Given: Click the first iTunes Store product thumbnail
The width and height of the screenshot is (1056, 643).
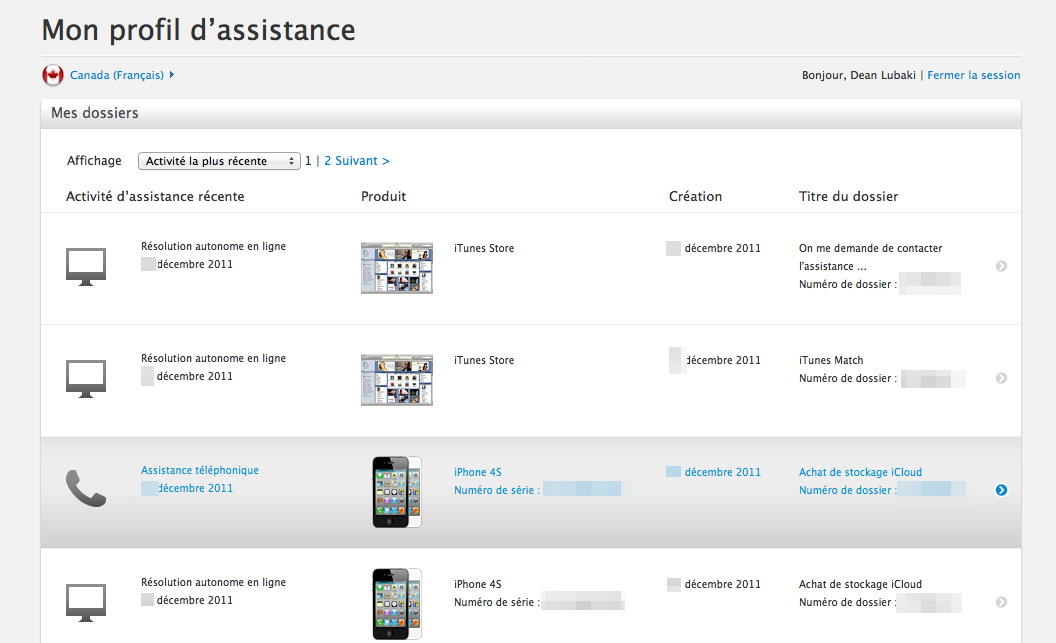Looking at the screenshot, I should coord(396,267).
